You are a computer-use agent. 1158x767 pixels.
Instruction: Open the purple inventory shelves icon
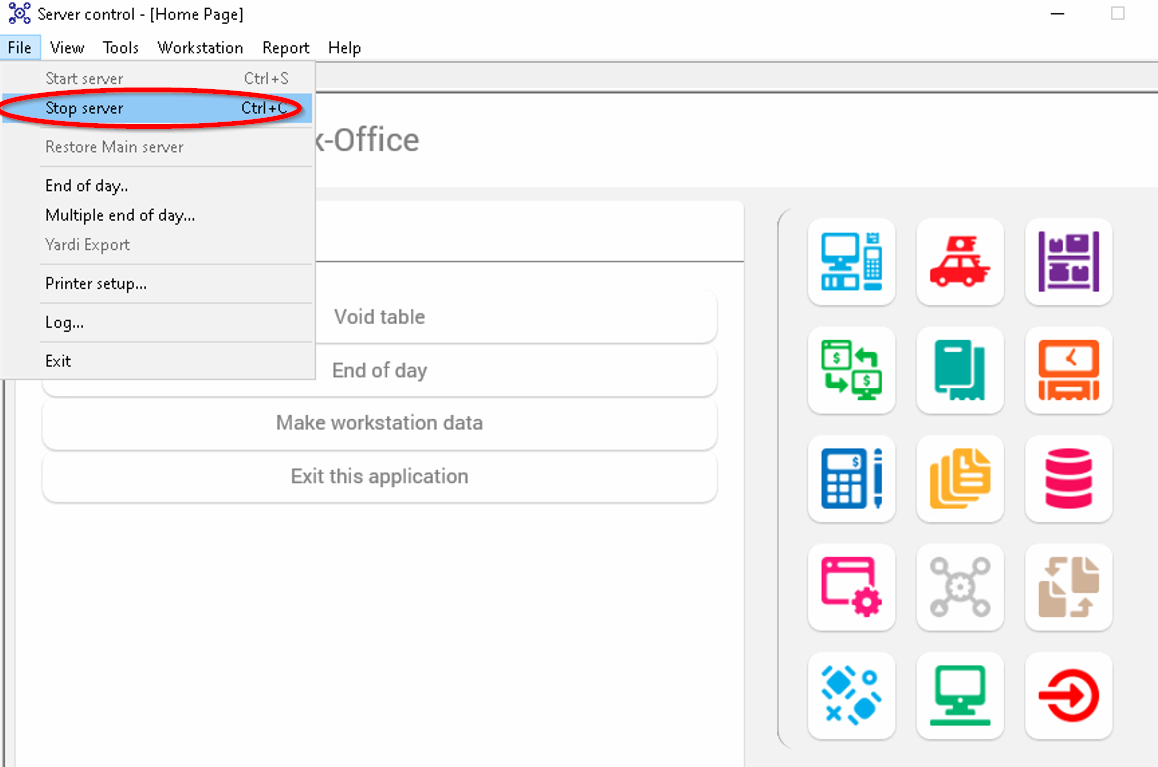(1069, 261)
